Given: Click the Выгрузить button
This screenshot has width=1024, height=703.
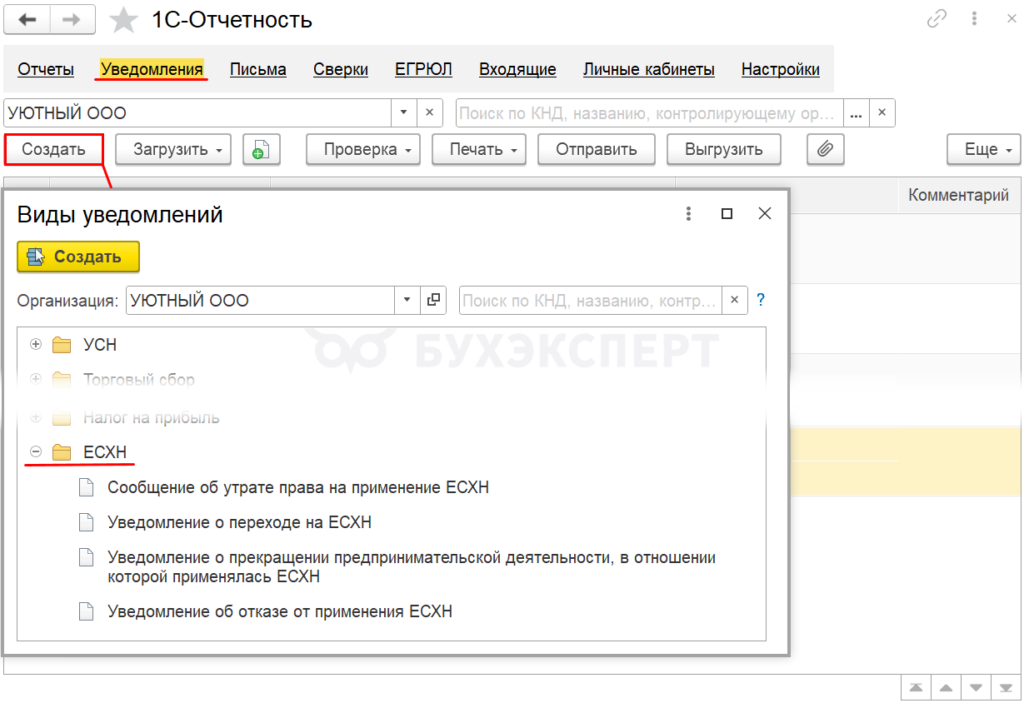Looking at the screenshot, I should pyautogui.click(x=724, y=150).
